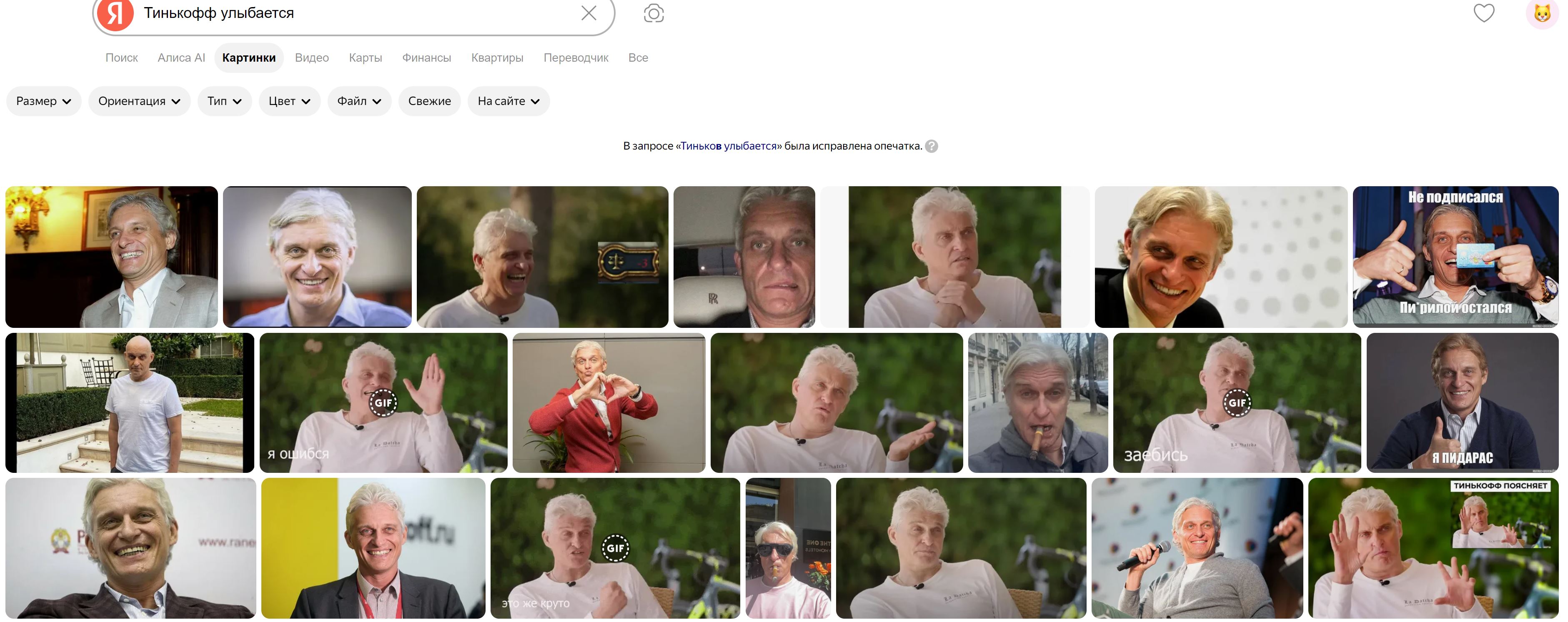Expand the Файл filter dropdown

coord(359,101)
